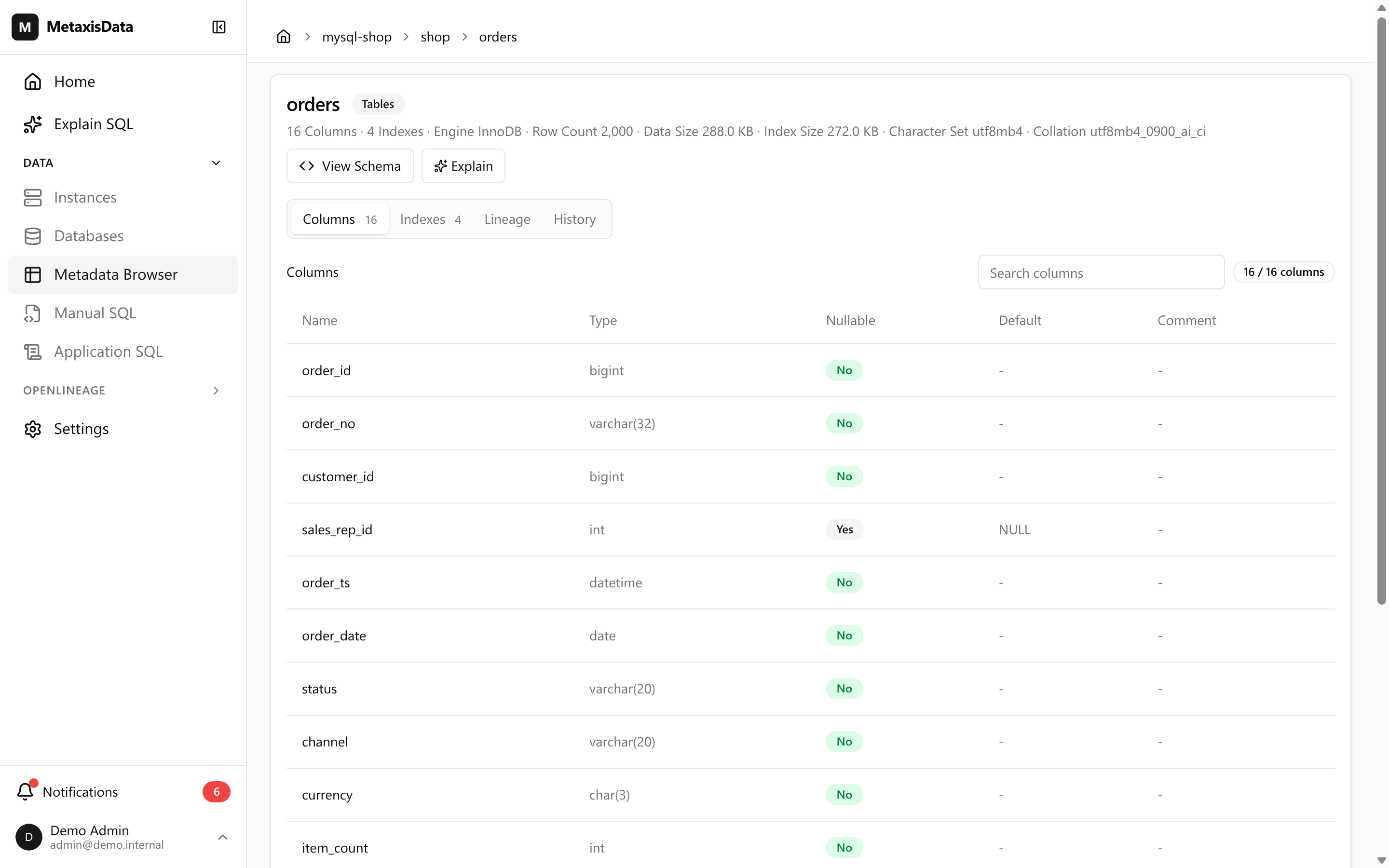This screenshot has width=1389, height=868.
Task: Select the order_no column name
Action: click(328, 424)
